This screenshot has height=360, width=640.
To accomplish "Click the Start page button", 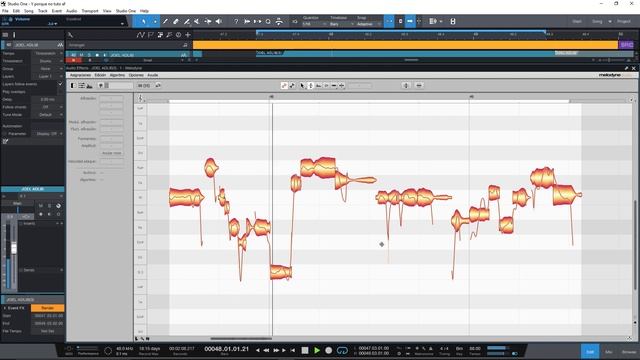I will 577,21.
